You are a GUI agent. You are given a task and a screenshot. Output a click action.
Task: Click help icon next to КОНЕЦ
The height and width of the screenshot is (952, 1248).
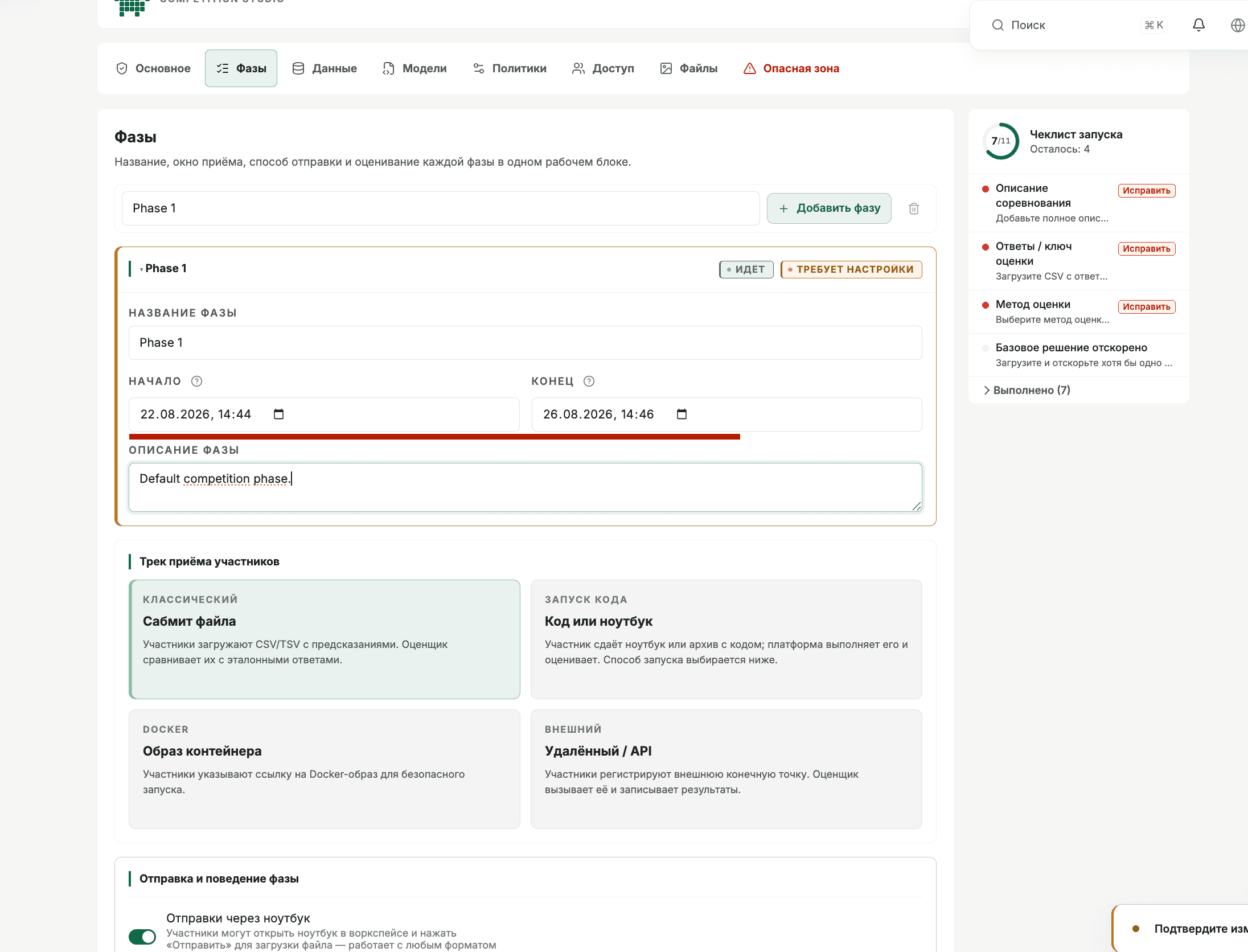pyautogui.click(x=589, y=381)
